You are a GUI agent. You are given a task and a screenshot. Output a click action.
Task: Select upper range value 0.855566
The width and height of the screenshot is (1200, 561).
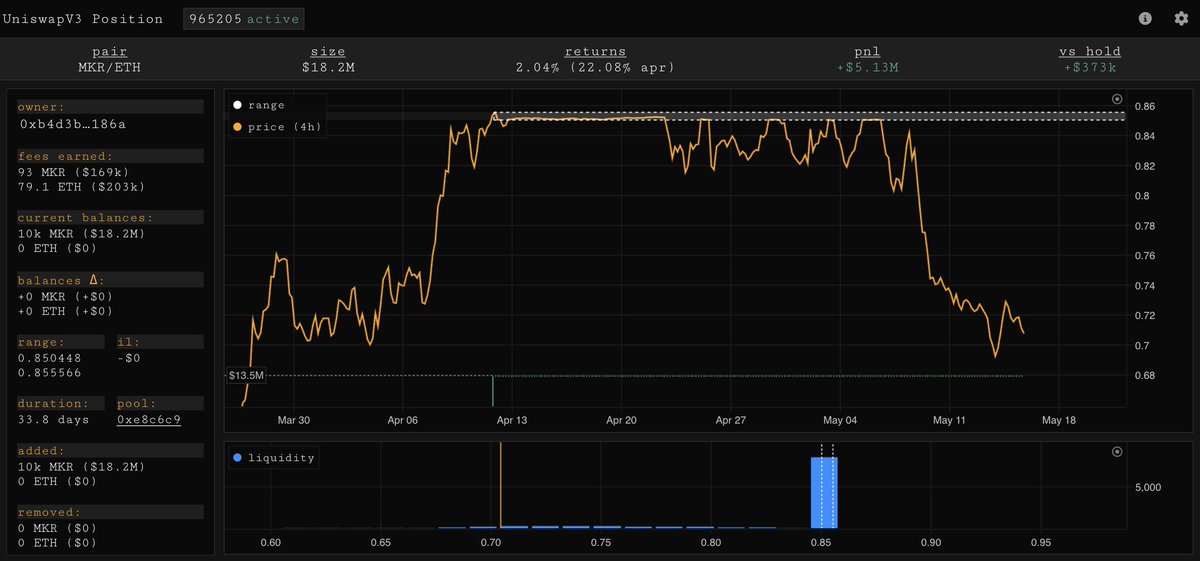(x=51, y=373)
